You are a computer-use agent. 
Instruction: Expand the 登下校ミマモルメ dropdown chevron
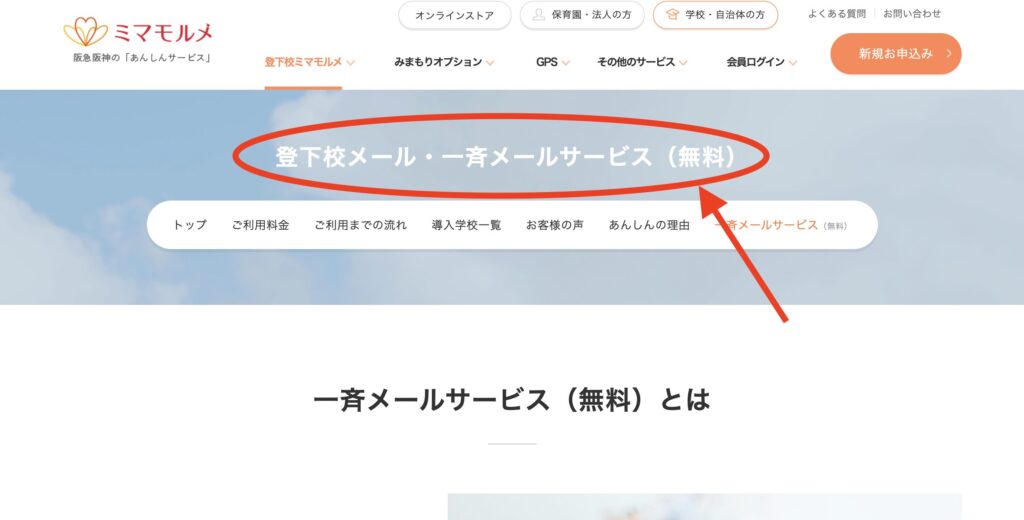tap(351, 63)
